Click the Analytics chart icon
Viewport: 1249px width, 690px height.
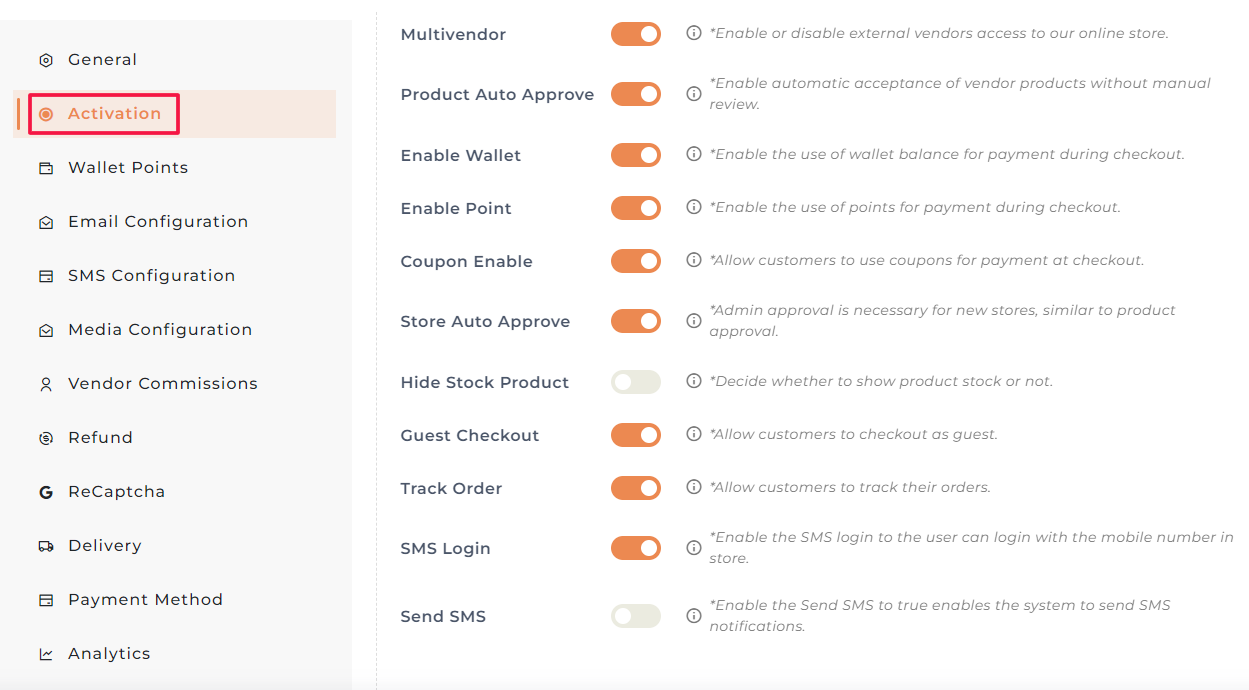(x=46, y=654)
